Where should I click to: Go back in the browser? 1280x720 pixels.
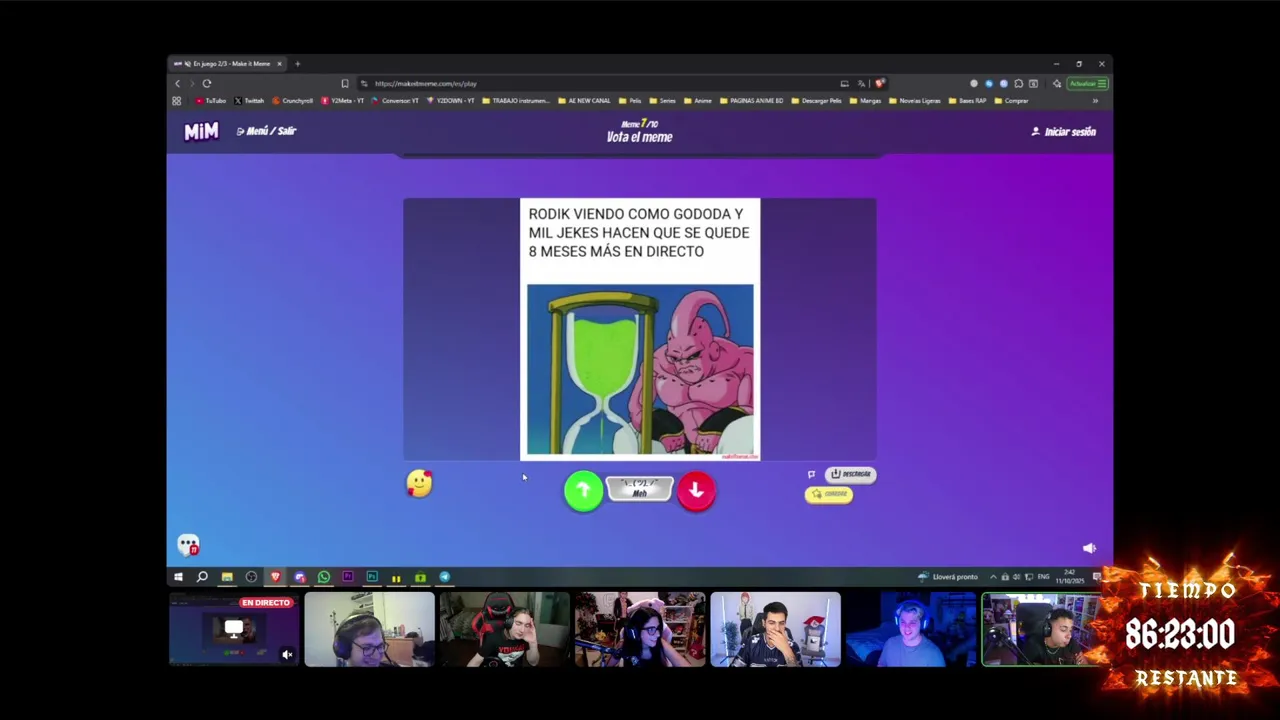coord(178,84)
